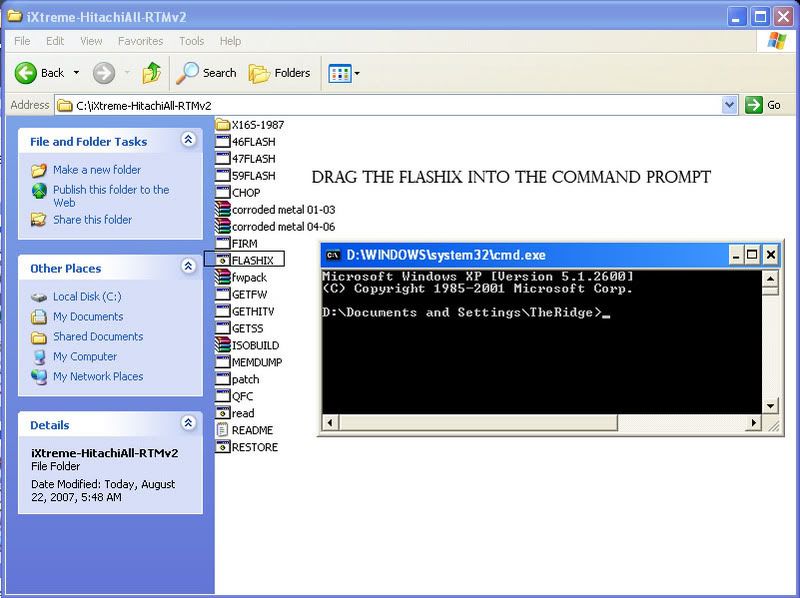Image resolution: width=800 pixels, height=598 pixels.
Task: Click inside the black command prompt area
Action: 542,342
